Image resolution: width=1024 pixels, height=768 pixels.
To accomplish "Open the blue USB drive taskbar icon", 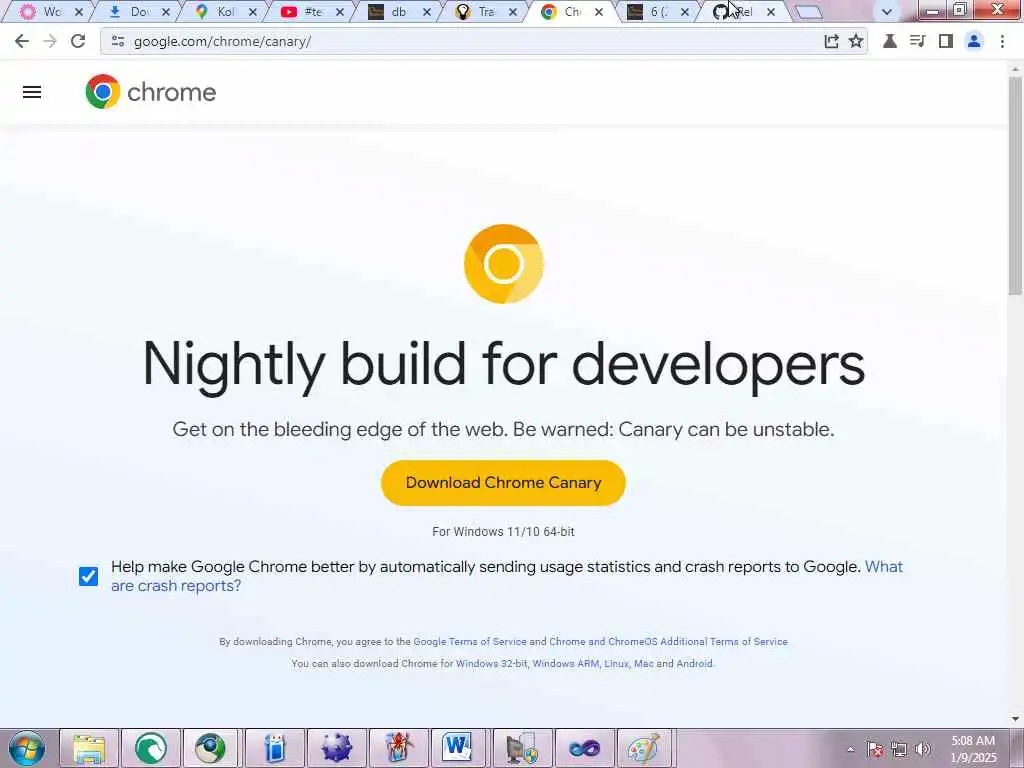I will tap(275, 748).
